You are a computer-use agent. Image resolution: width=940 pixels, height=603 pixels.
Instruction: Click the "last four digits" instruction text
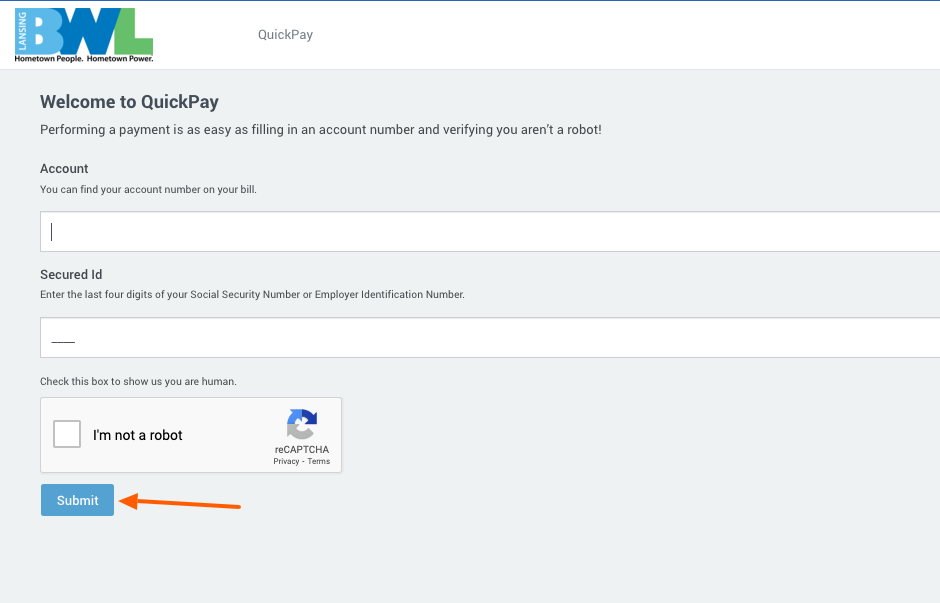coord(252,294)
